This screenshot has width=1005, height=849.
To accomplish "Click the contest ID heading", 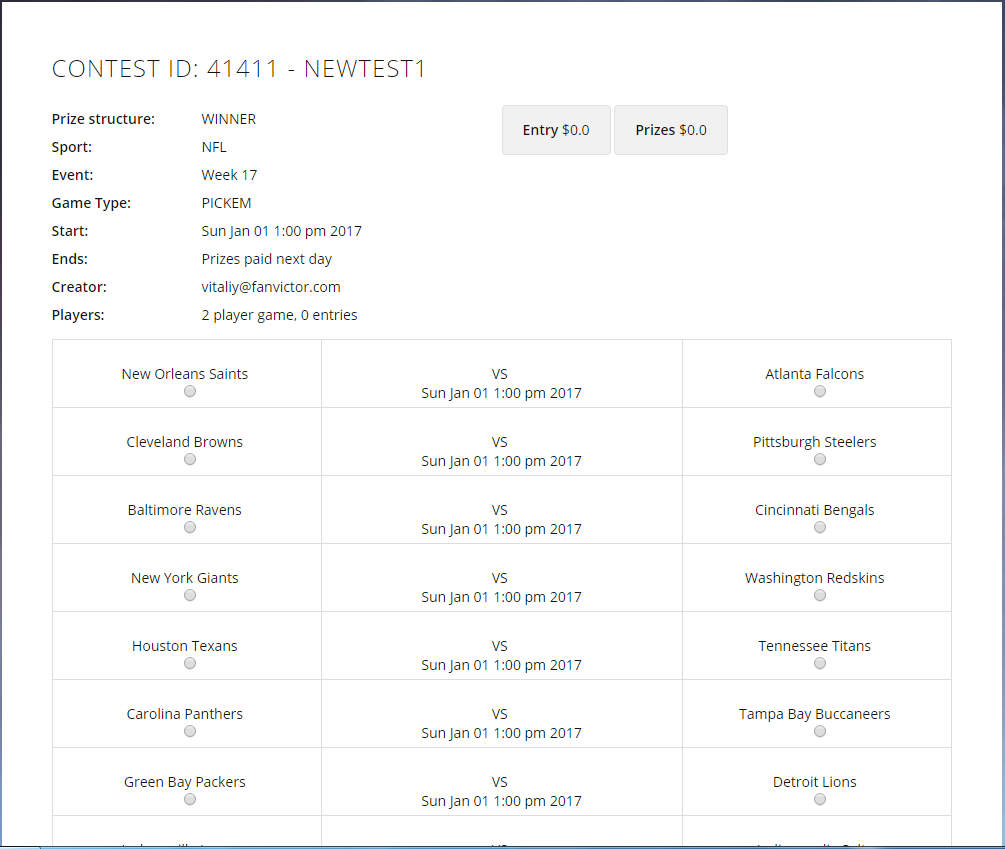I will tap(238, 69).
